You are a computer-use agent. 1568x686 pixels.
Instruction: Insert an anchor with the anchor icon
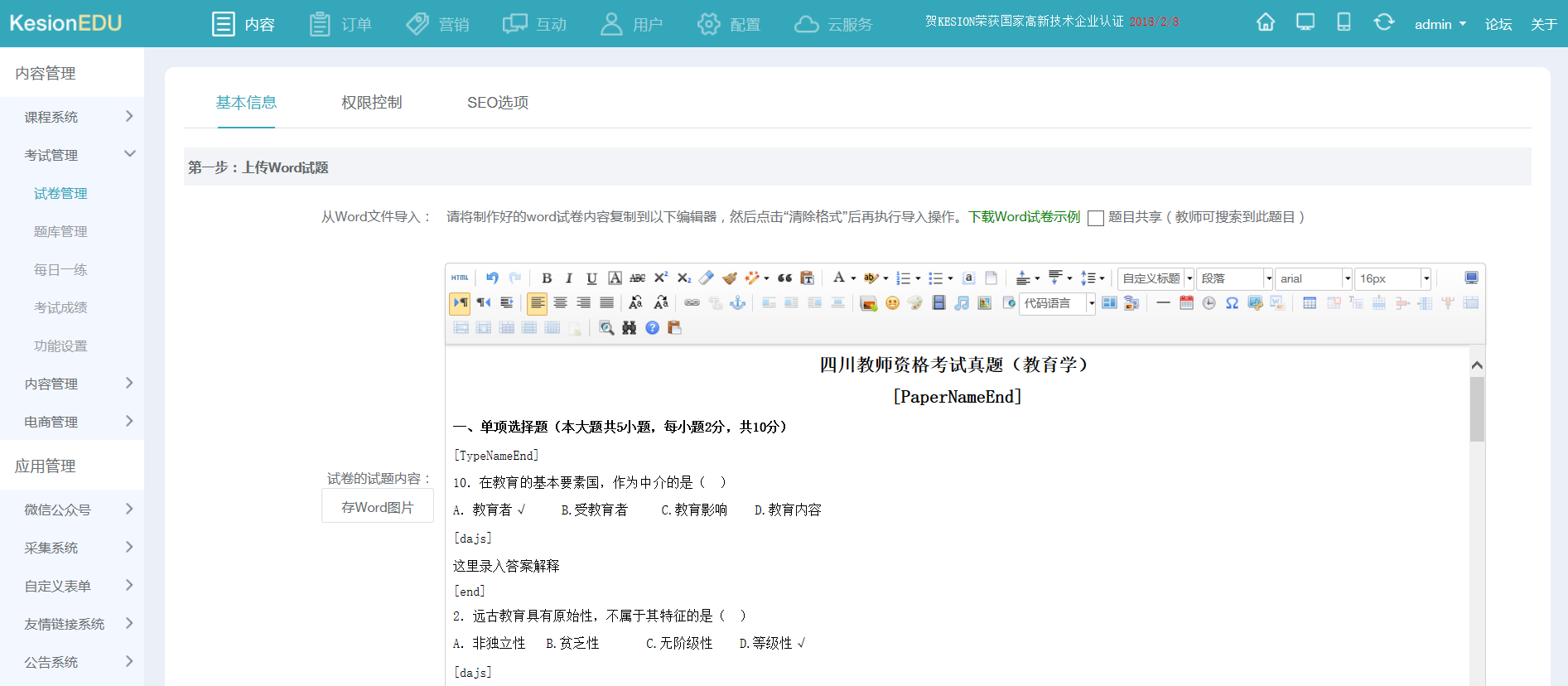point(737,303)
